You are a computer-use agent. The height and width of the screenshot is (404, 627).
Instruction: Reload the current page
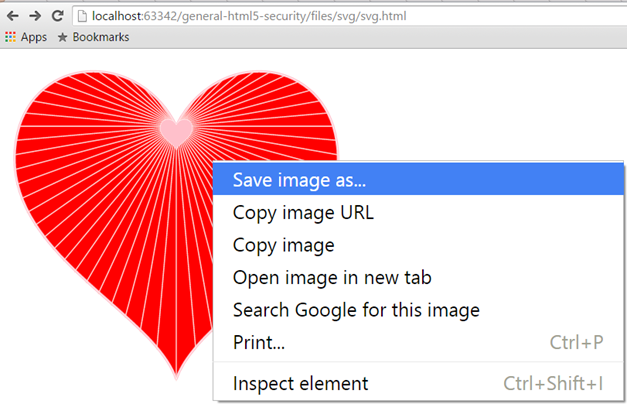click(57, 17)
